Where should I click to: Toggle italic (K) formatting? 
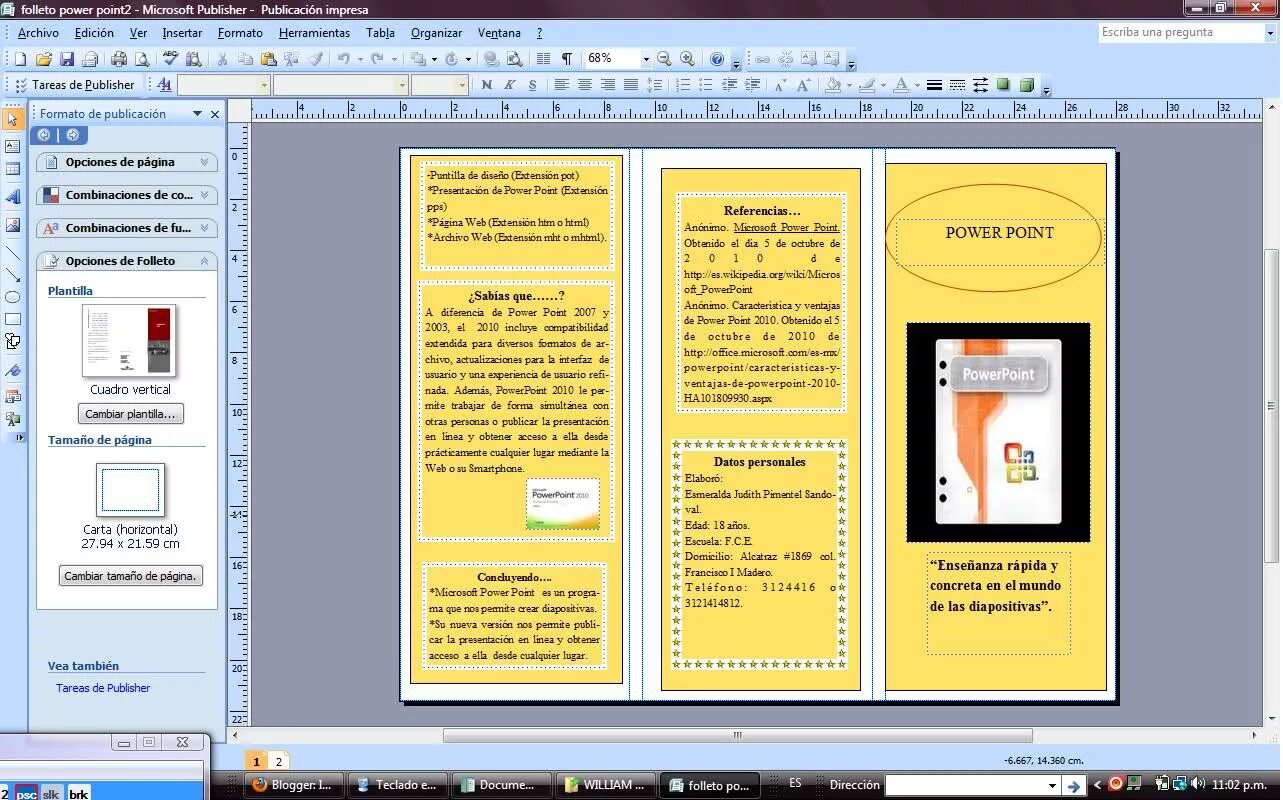coord(509,85)
